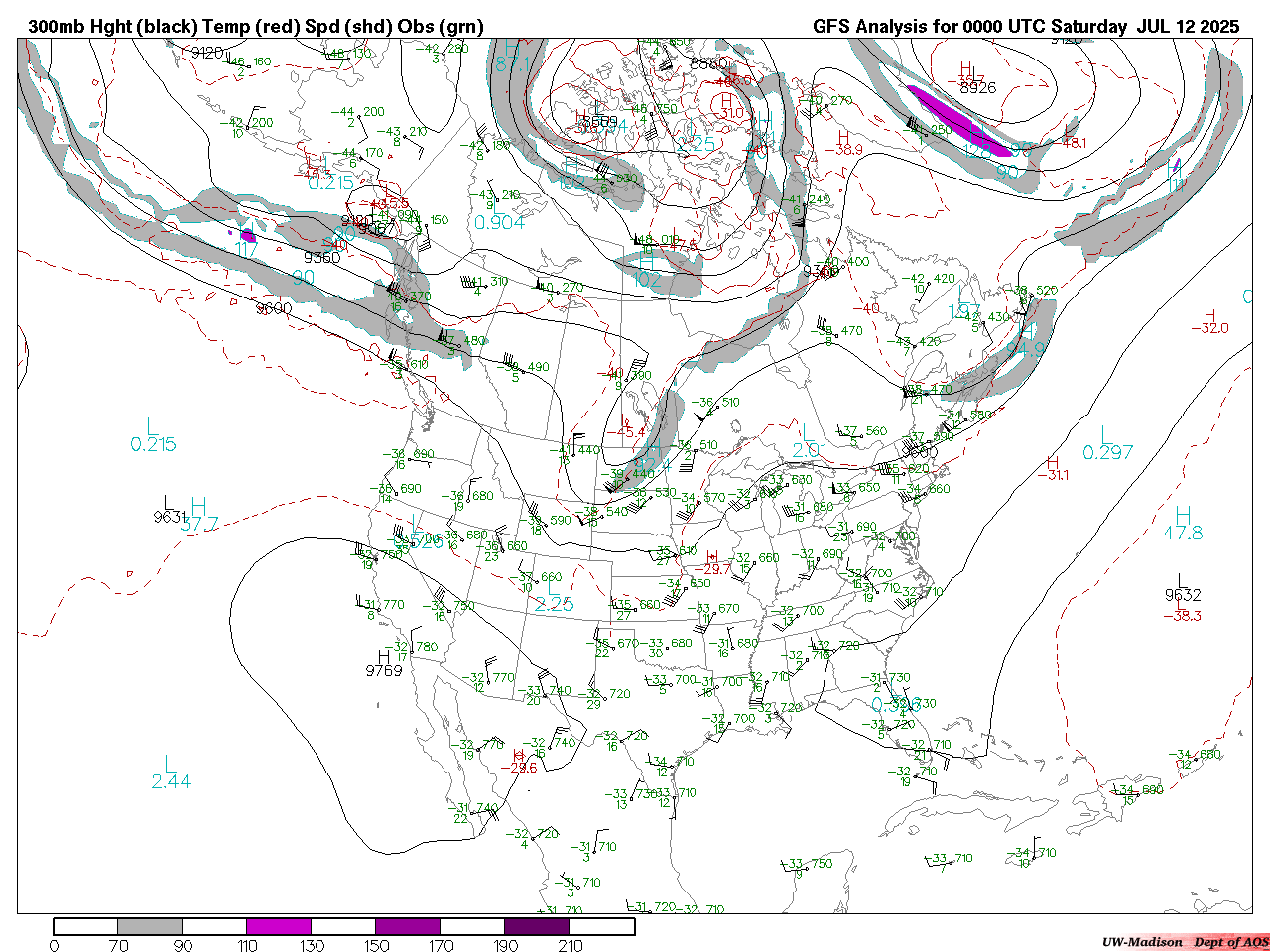Click the cyan wind-speed value "2.25"

coord(554,604)
